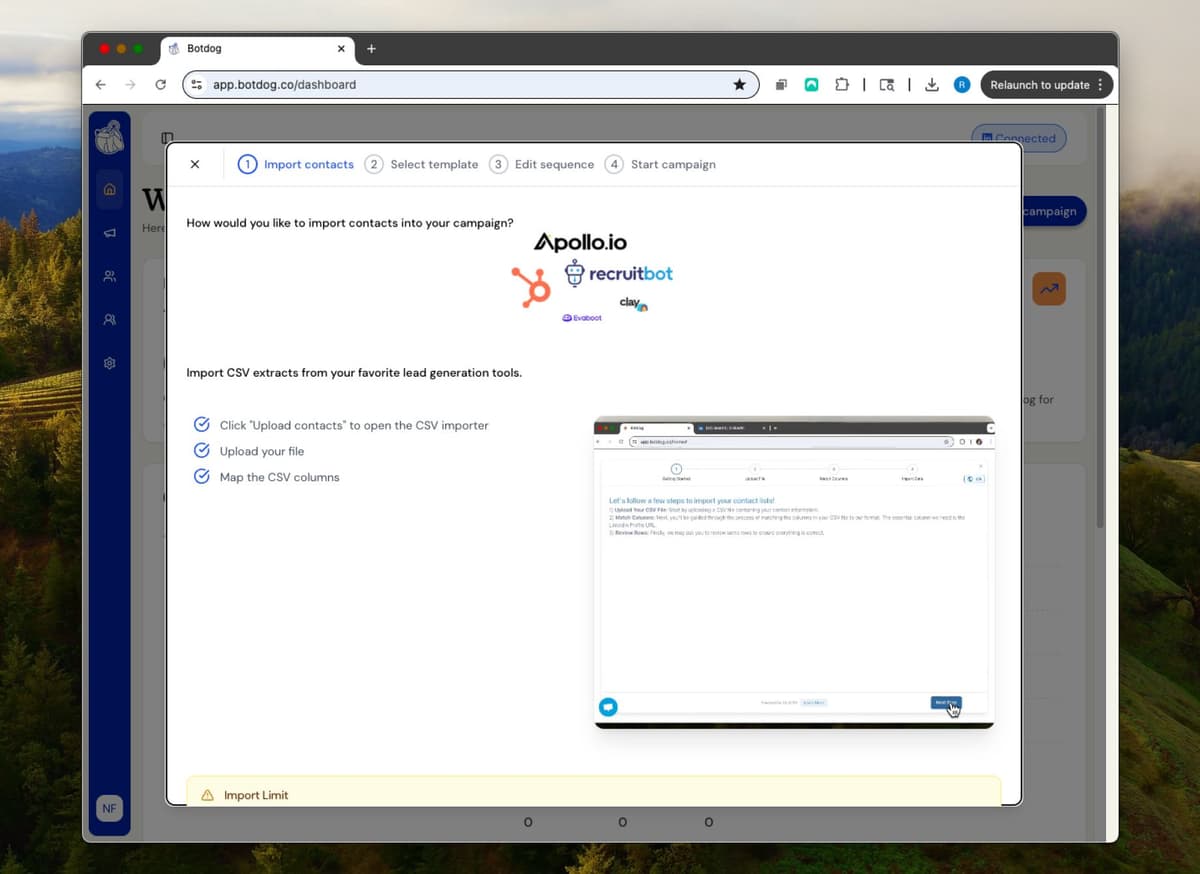Click the browser forward arrow
Viewport: 1200px width, 874px height.
(130, 85)
